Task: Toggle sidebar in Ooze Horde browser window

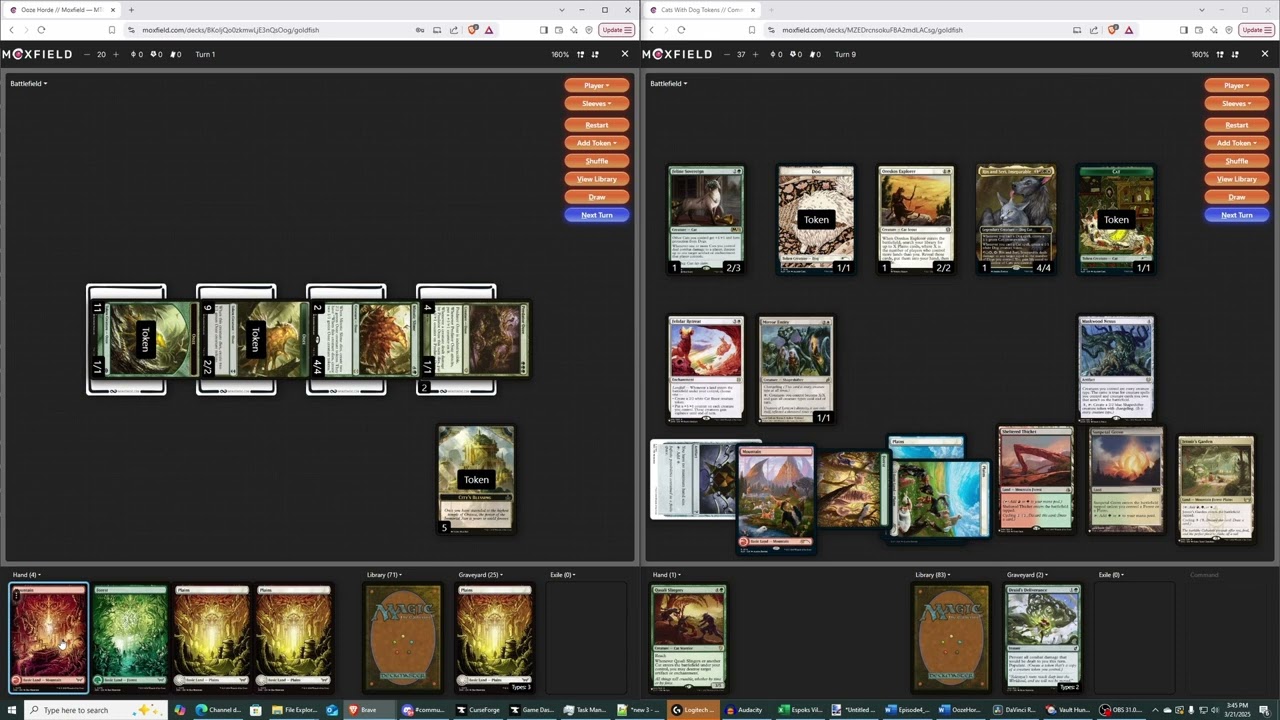Action: click(543, 30)
